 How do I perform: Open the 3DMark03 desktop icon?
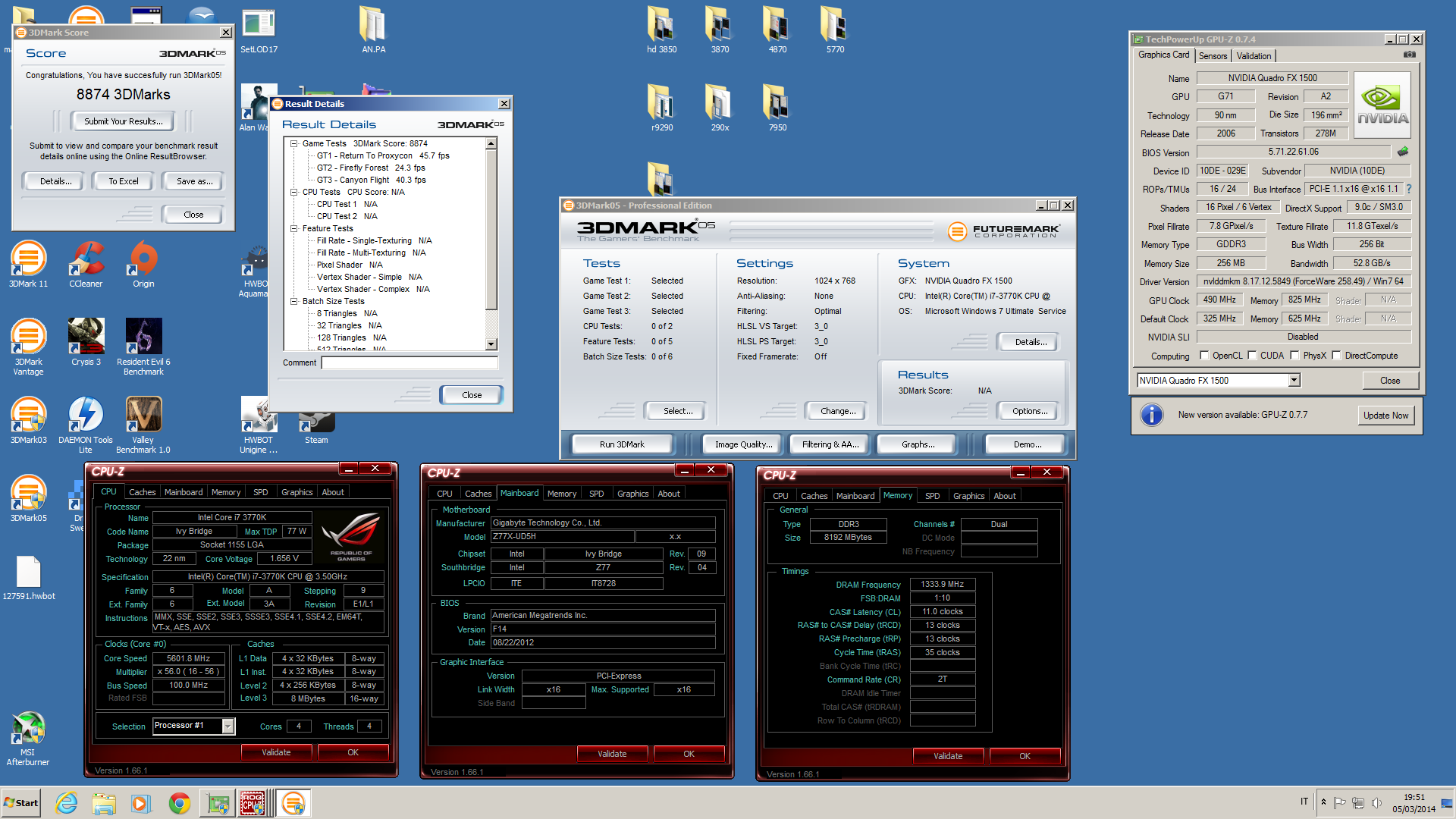pyautogui.click(x=28, y=420)
